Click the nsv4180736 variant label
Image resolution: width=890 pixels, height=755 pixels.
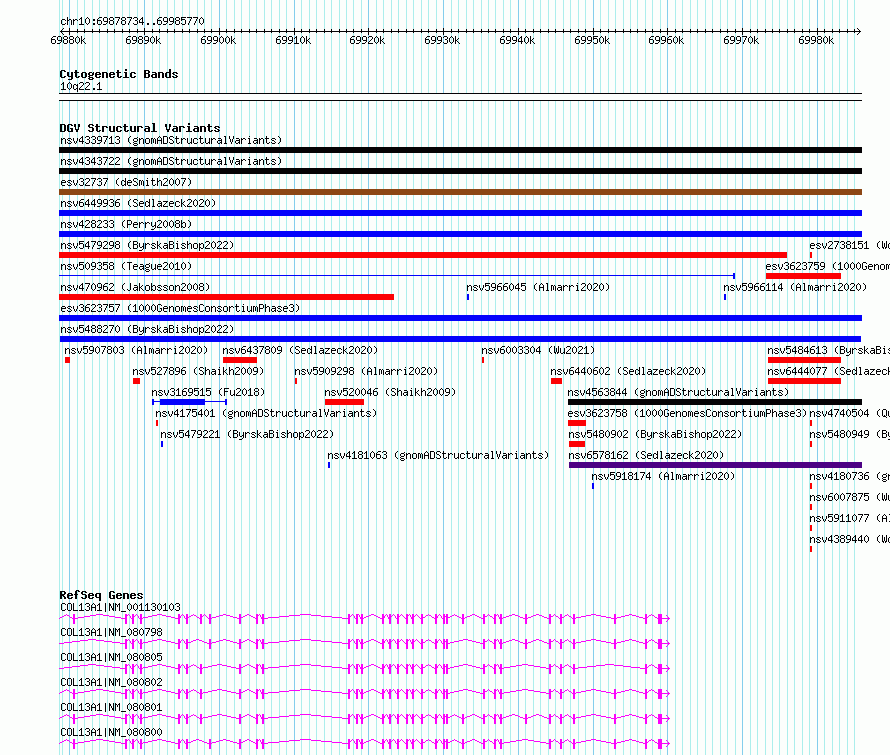tap(849, 476)
